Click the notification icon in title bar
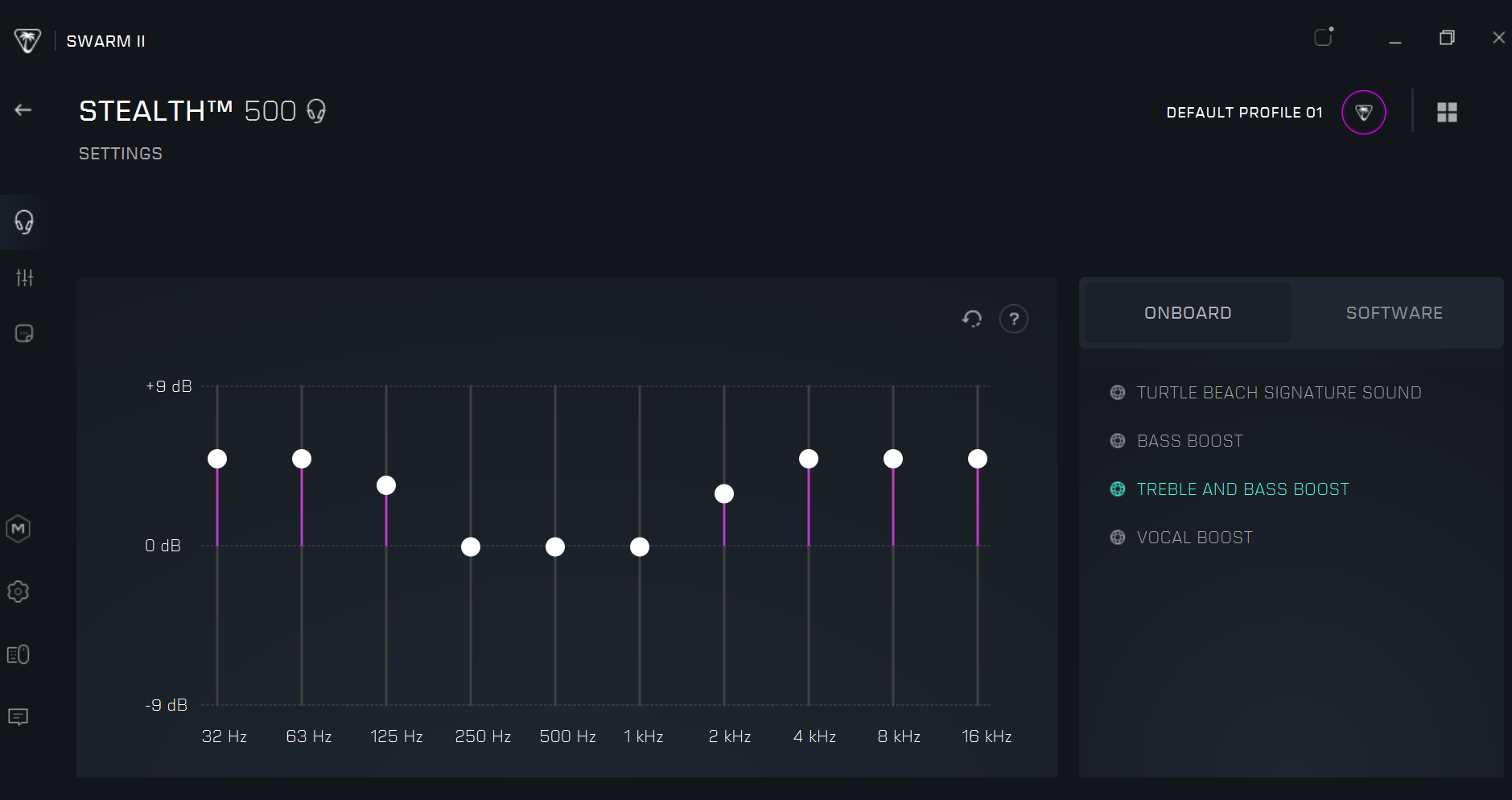Image resolution: width=1512 pixels, height=800 pixels. (x=1324, y=37)
